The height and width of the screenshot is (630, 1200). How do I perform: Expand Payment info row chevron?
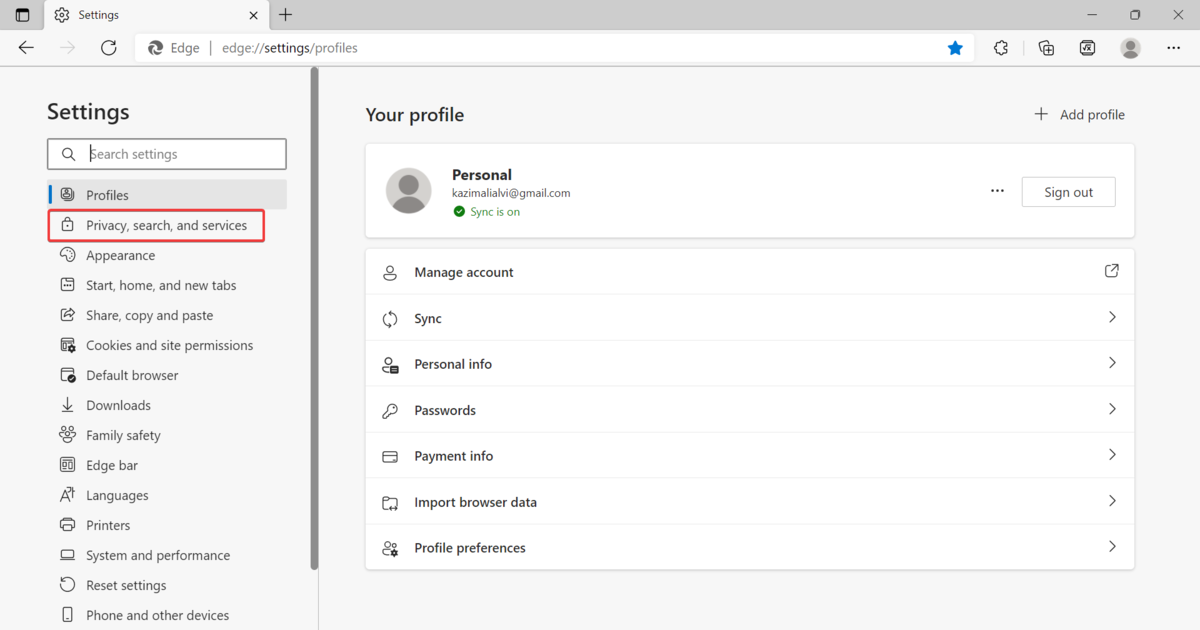(x=1112, y=455)
